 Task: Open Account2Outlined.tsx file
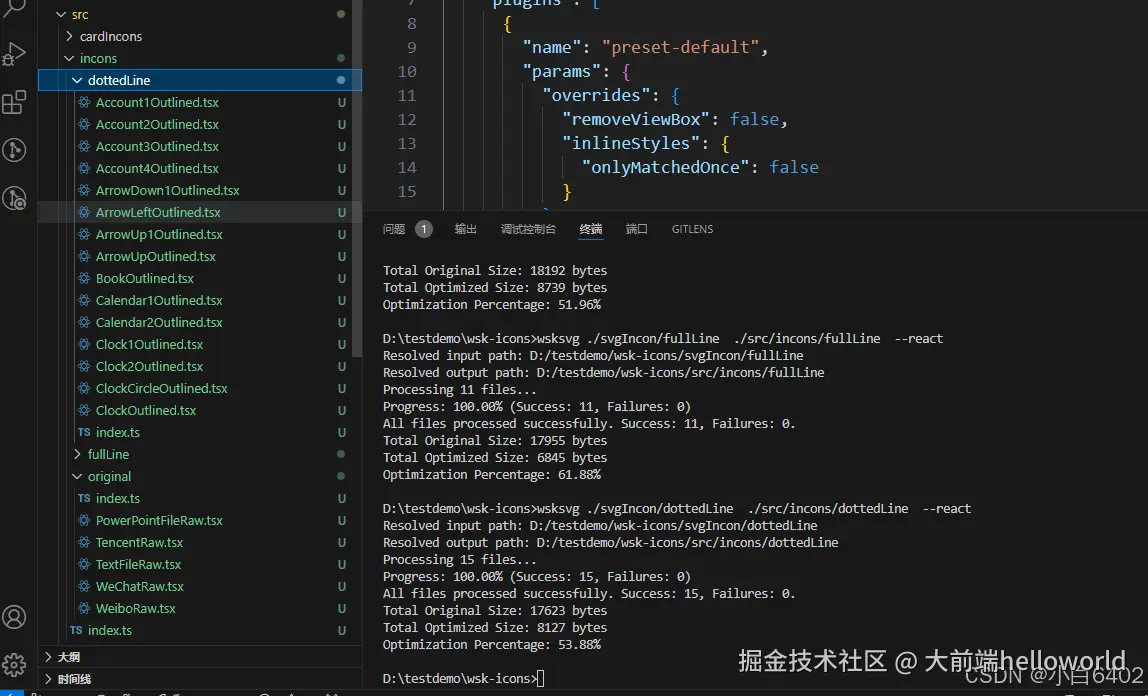(x=157, y=124)
